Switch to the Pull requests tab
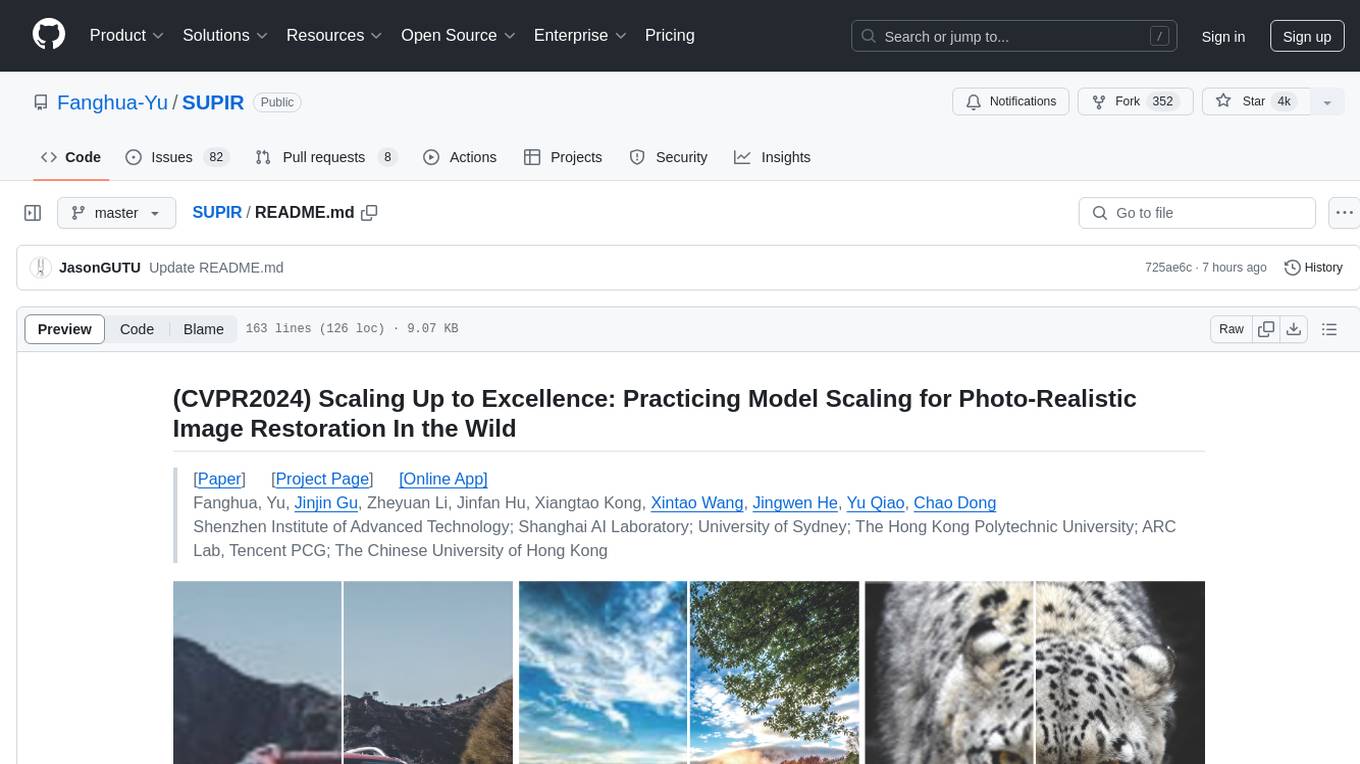This screenshot has width=1360, height=764. 326,157
